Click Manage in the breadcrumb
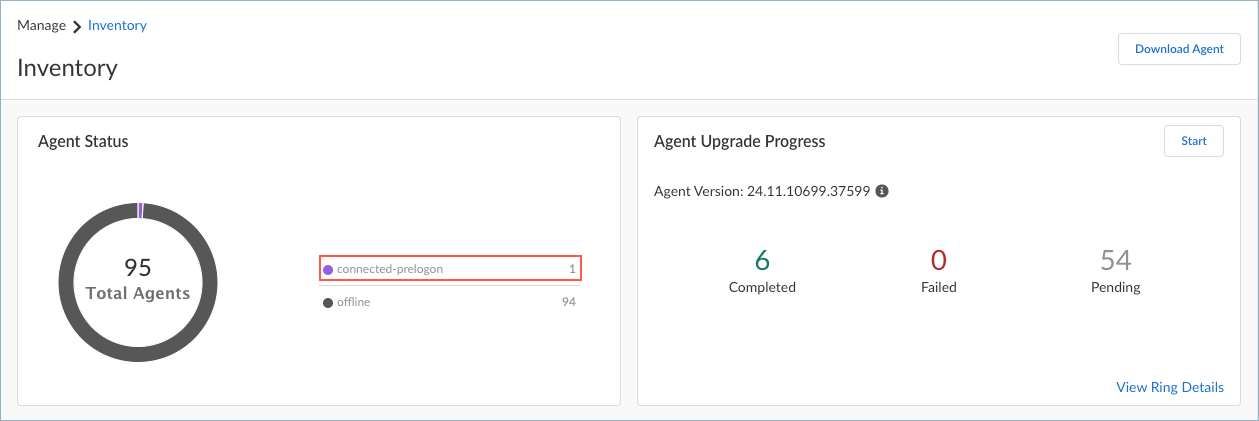 (x=41, y=25)
